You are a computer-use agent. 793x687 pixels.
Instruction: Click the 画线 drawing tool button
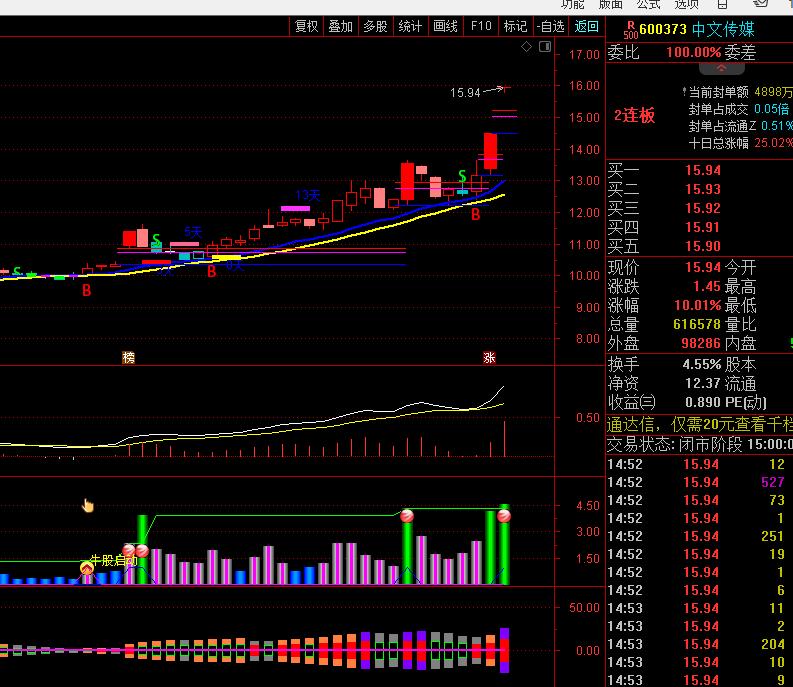point(445,26)
